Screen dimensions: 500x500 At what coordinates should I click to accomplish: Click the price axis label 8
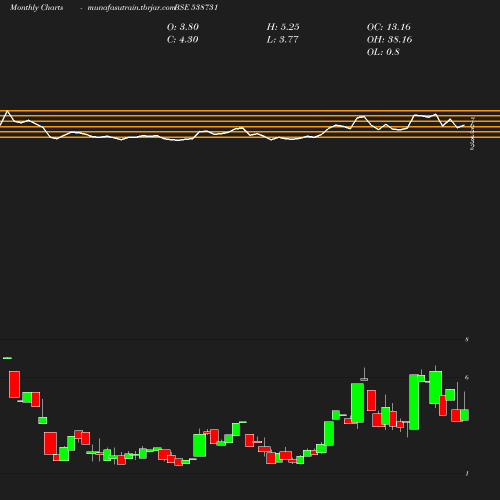467,339
